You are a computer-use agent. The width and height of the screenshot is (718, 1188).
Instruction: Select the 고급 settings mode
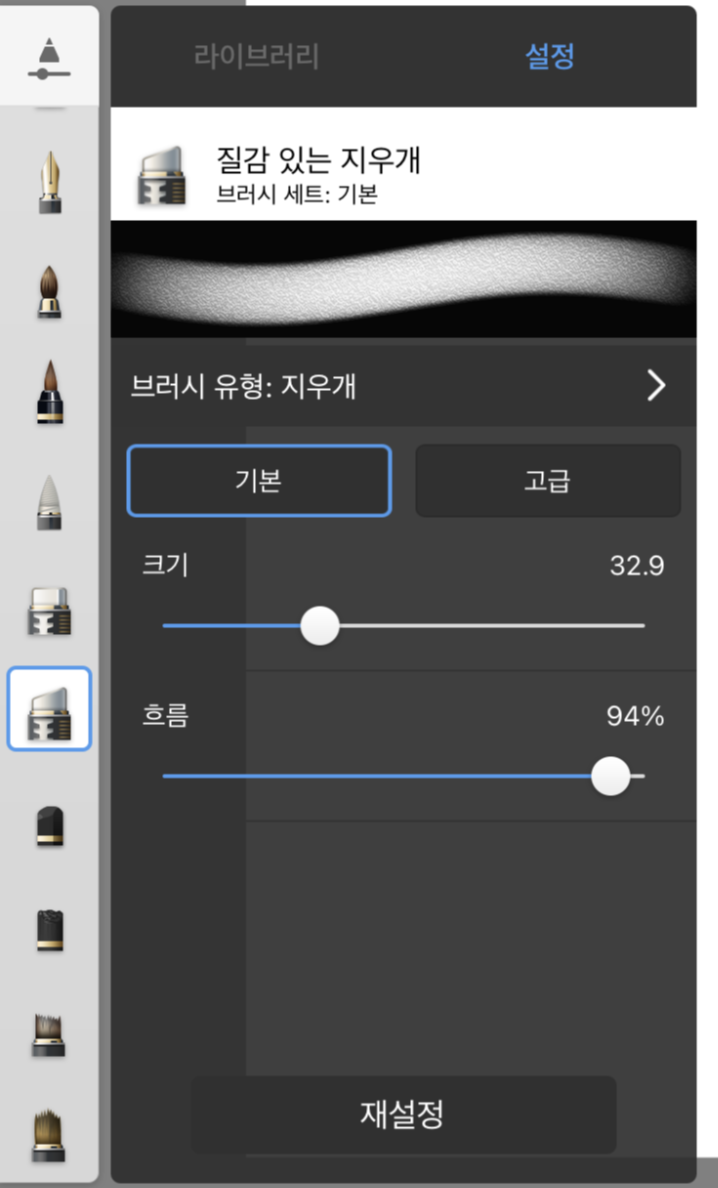(x=548, y=480)
